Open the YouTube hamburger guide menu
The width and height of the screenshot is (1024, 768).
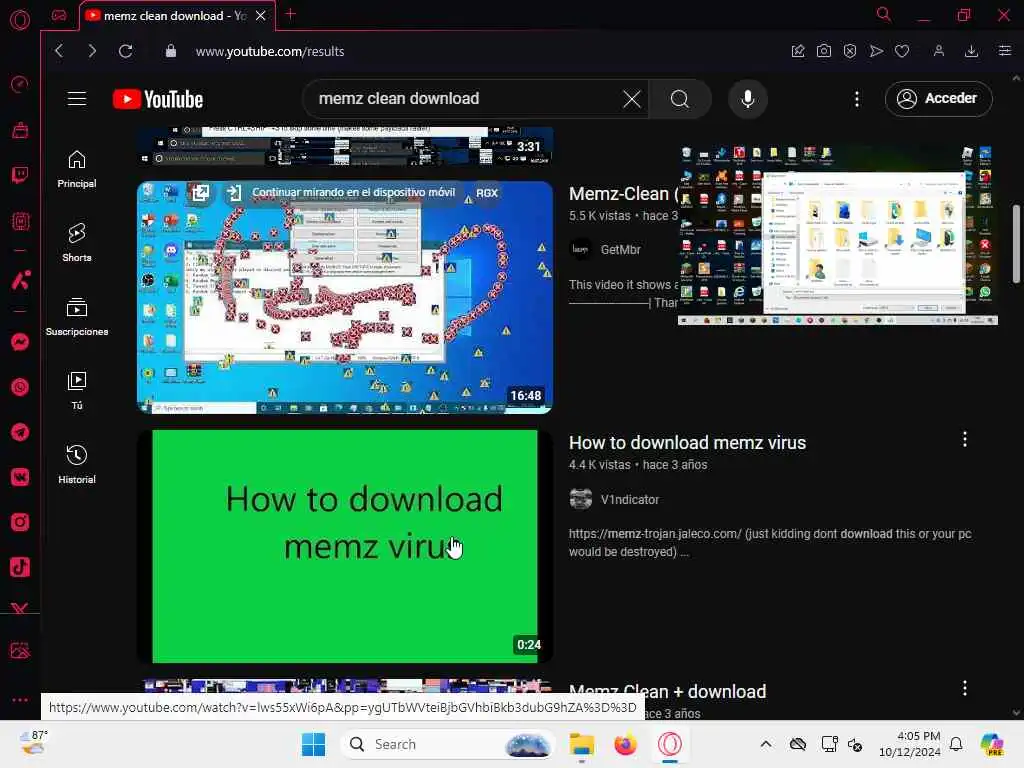click(77, 99)
